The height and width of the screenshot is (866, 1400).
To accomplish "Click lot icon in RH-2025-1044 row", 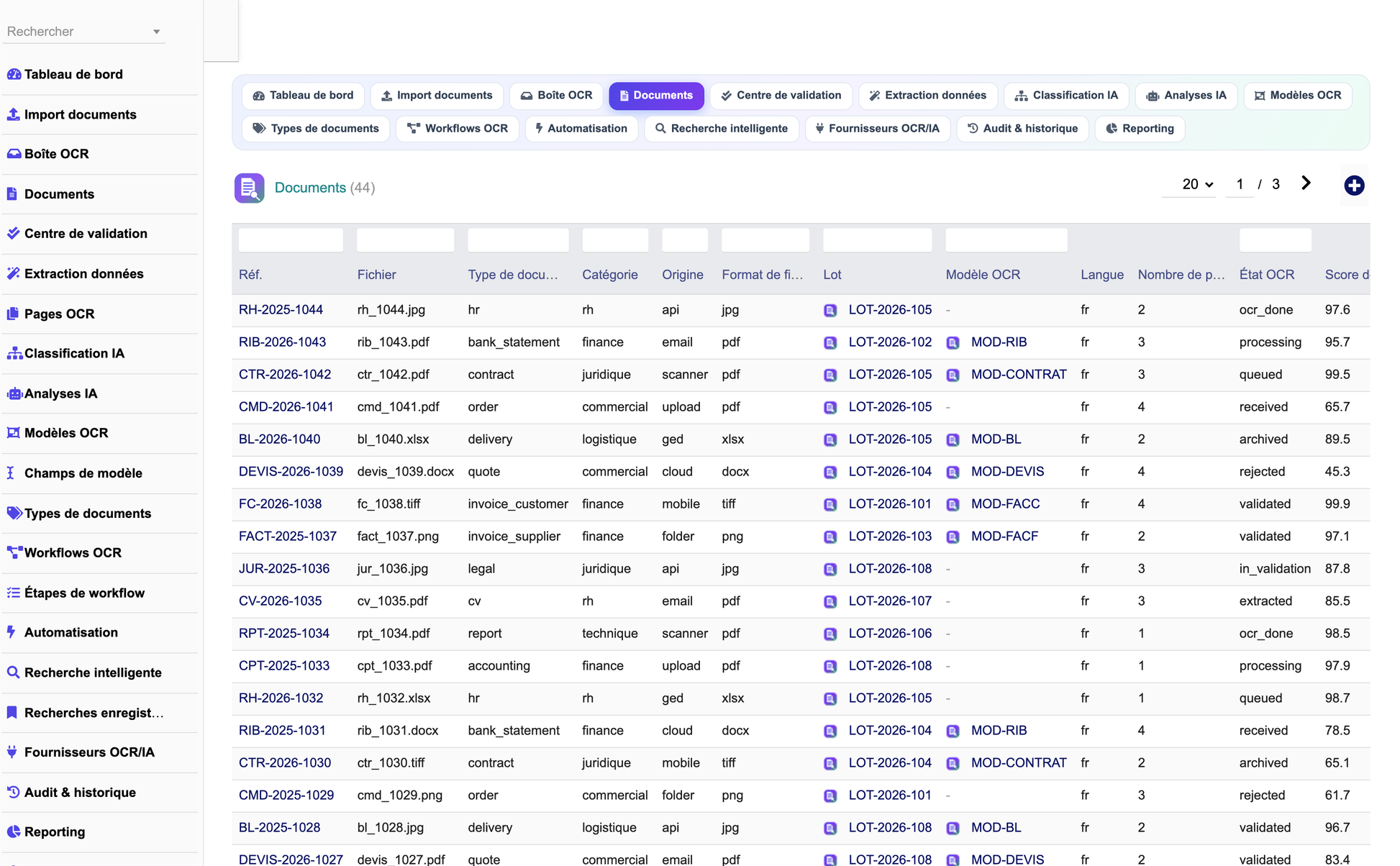I will 830,311.
